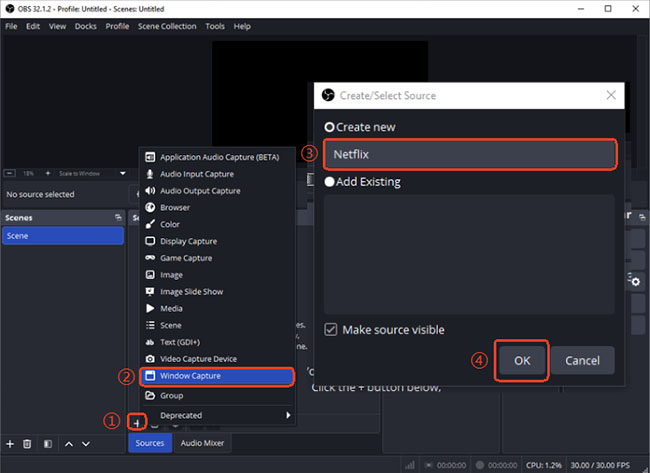Move scene down with down arrow

pos(86,444)
